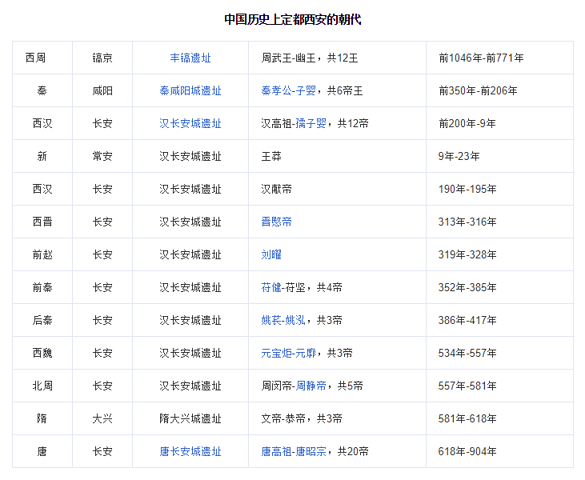The height and width of the screenshot is (480, 585).
Task: Click the 唐高祖 link
Action: pyautogui.click(x=276, y=452)
